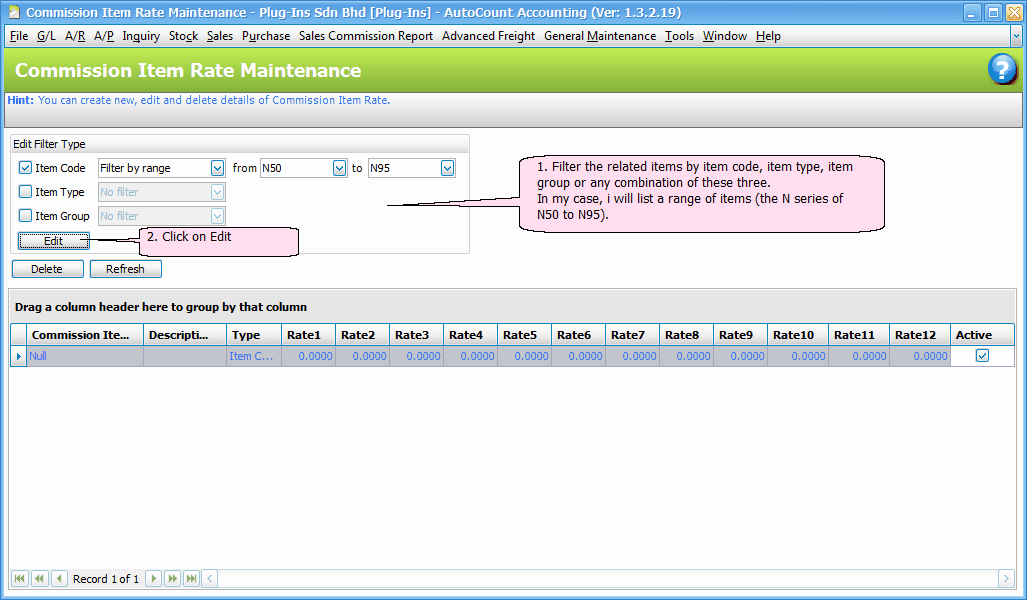Open the 'Filter by range' dropdown

point(217,168)
